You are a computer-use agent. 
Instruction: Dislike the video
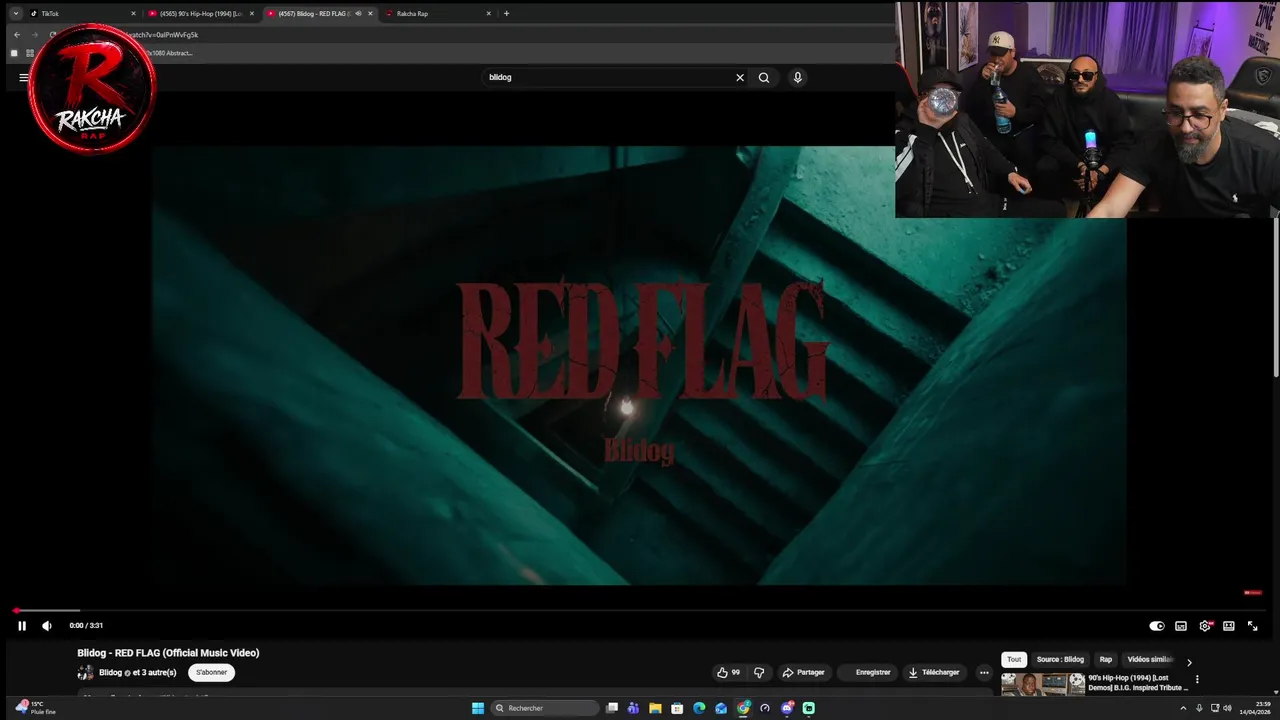pyautogui.click(x=759, y=672)
